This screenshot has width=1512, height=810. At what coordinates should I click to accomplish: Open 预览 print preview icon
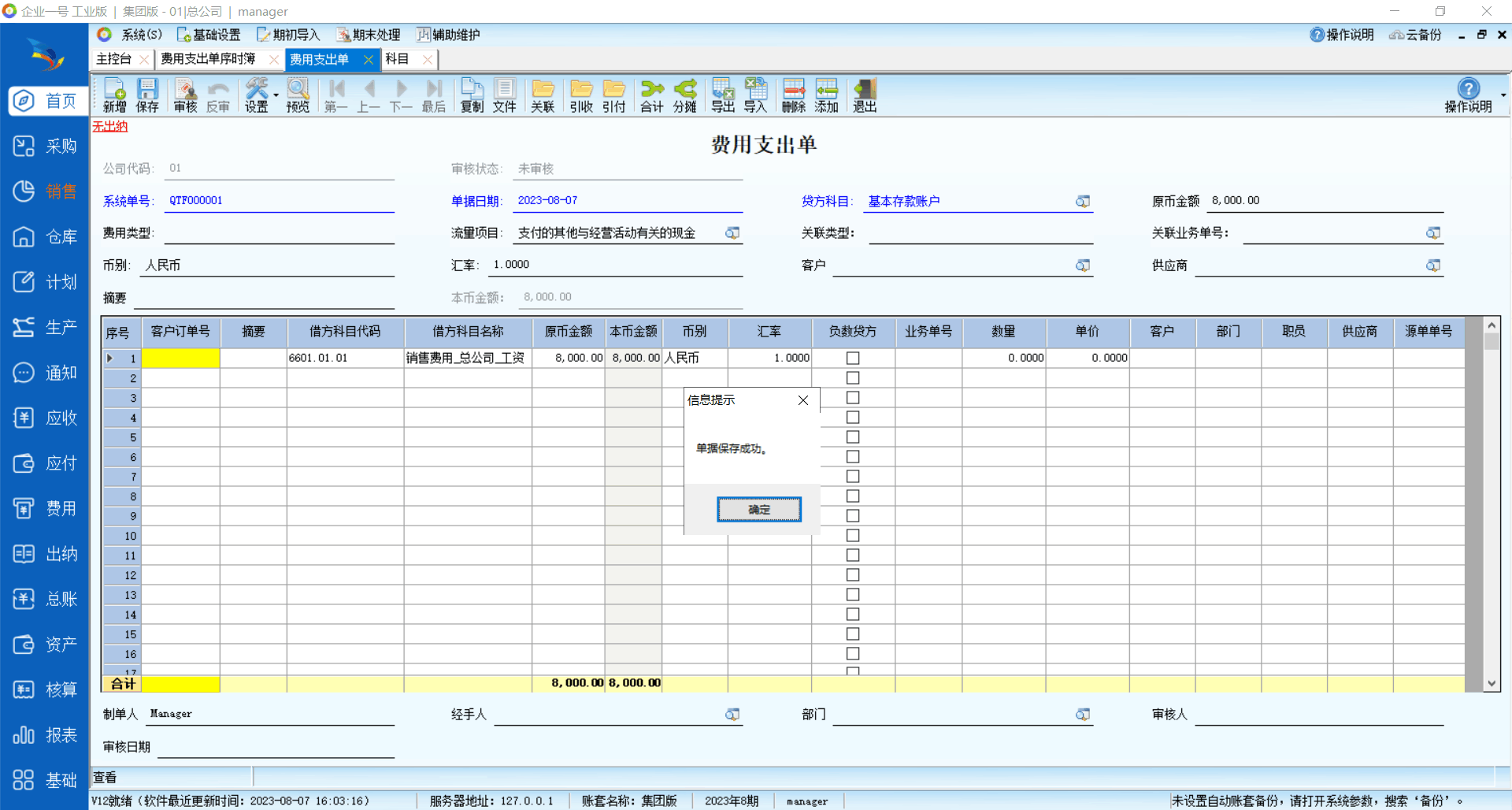coord(298,95)
